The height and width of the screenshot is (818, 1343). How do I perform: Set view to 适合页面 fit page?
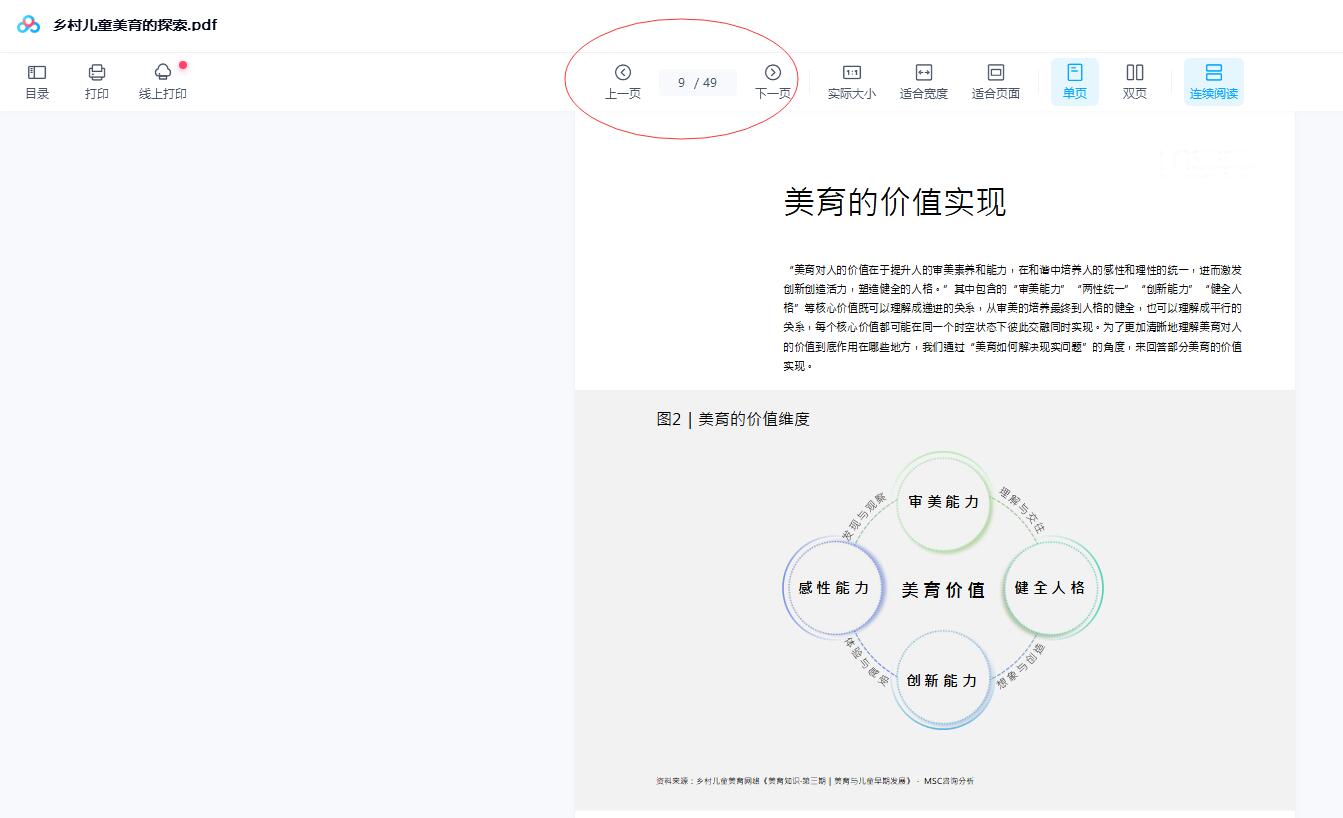point(996,82)
